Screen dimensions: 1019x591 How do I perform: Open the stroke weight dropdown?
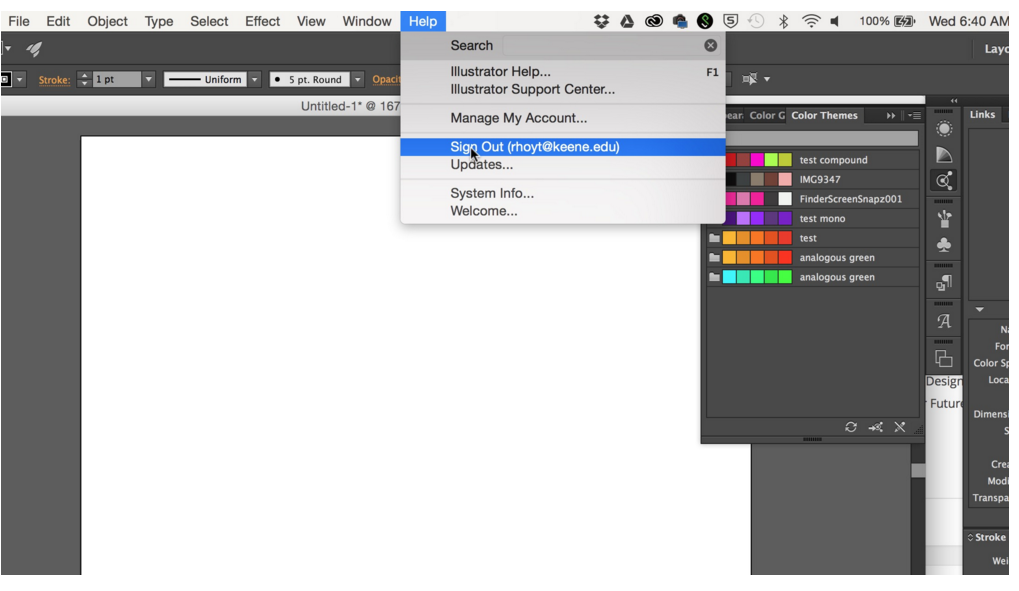[x=149, y=79]
